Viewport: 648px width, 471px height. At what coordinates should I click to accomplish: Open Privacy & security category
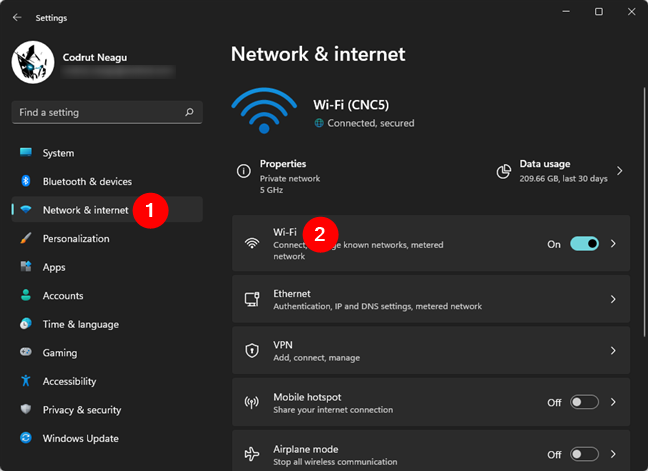point(107,409)
